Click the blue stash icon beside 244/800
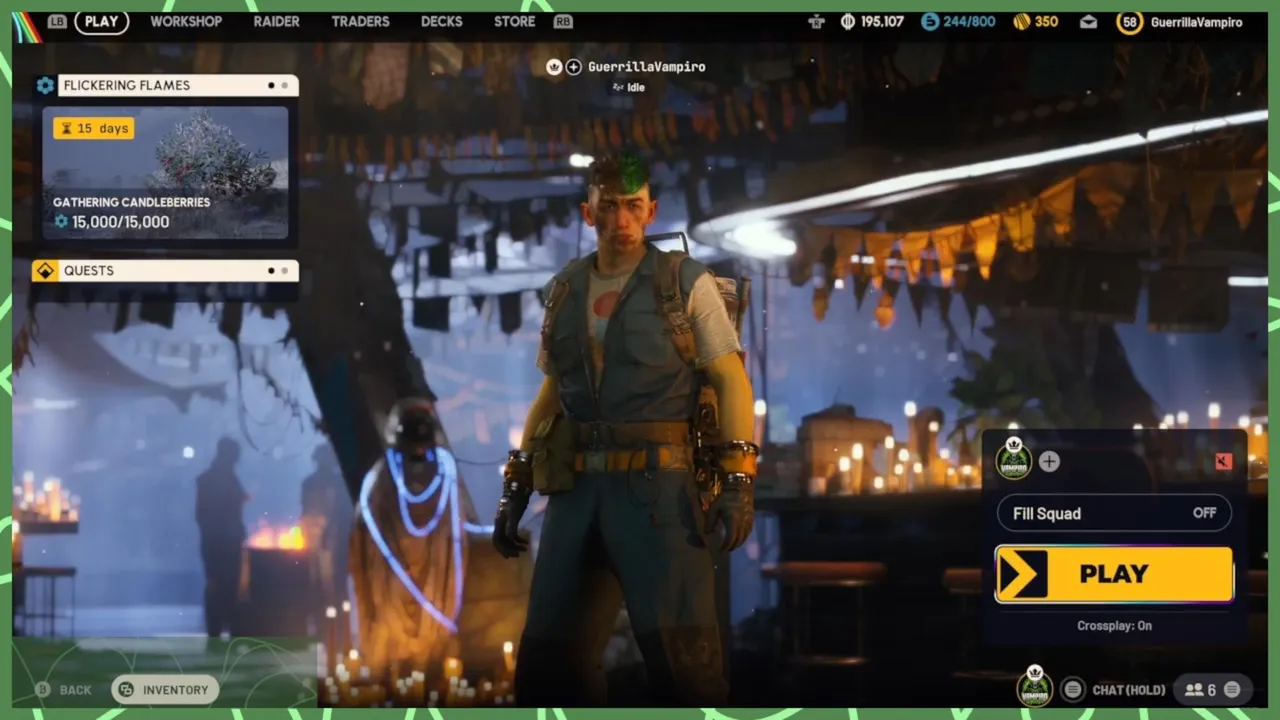 coord(930,21)
